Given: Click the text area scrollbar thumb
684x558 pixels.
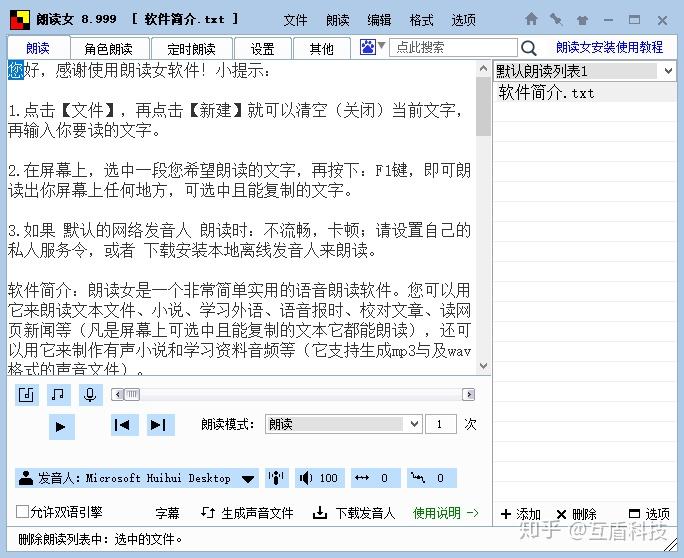Looking at the screenshot, I should pyautogui.click(x=483, y=106).
